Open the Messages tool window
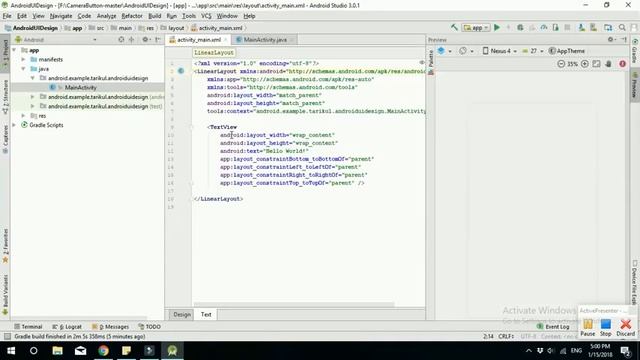Viewport: 640px width, 360px height. click(x=111, y=327)
